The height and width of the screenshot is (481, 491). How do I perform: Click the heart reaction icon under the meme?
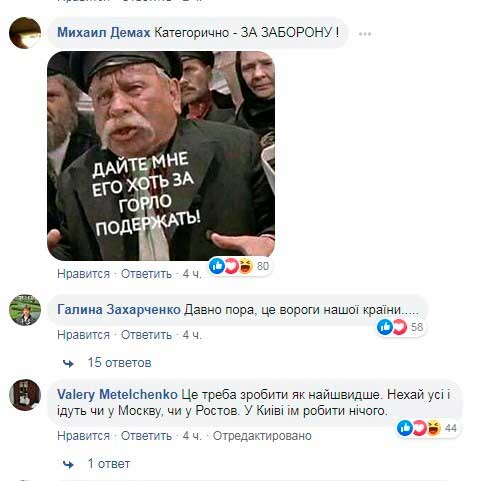tap(231, 266)
